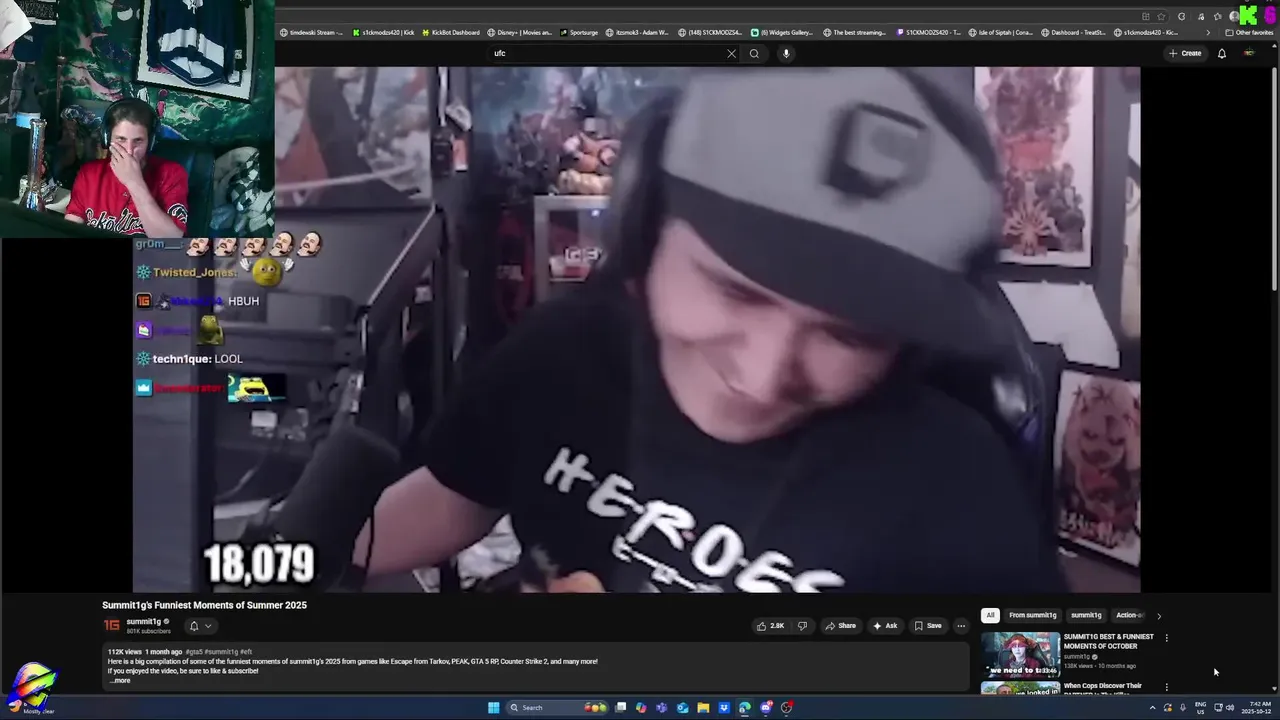The image size is (1280, 720).
Task: Open the 'The best streaming' bookmark
Action: (855, 32)
